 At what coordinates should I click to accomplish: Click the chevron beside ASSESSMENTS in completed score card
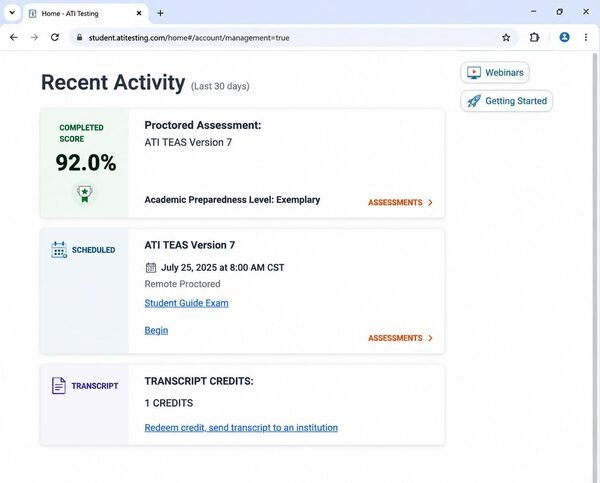(430, 202)
